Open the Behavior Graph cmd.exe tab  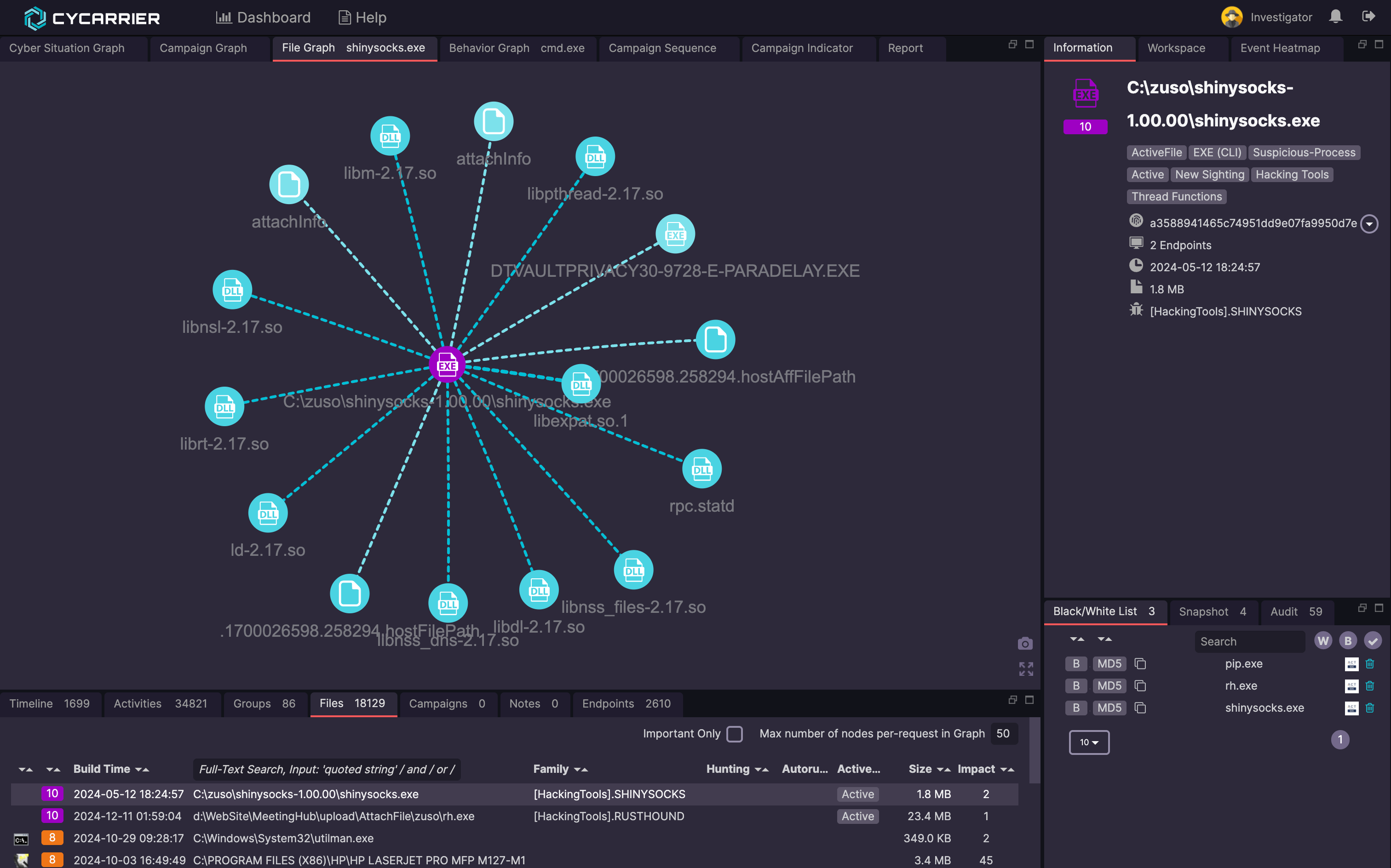517,48
